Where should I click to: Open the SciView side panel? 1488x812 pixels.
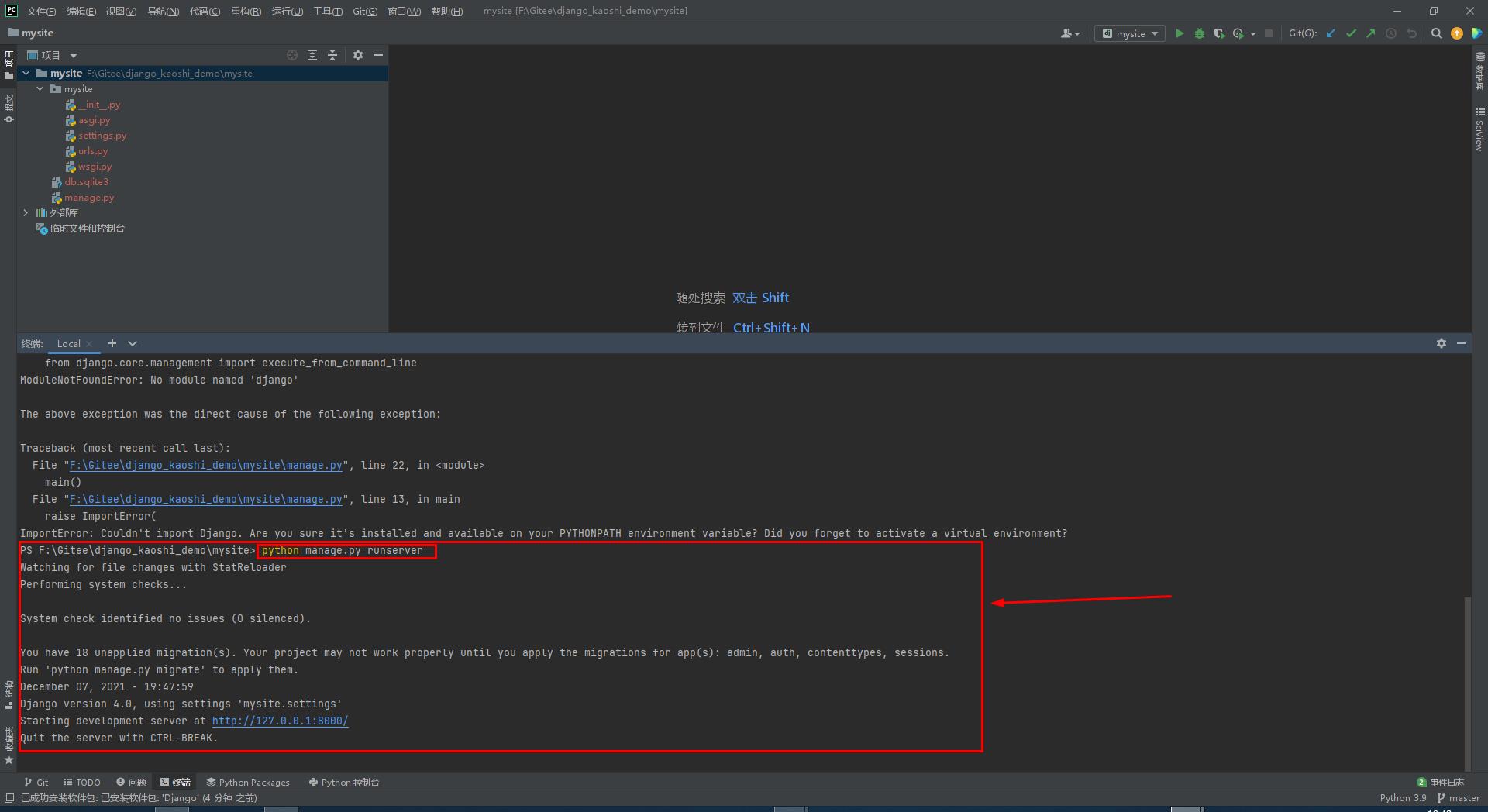click(x=1479, y=129)
